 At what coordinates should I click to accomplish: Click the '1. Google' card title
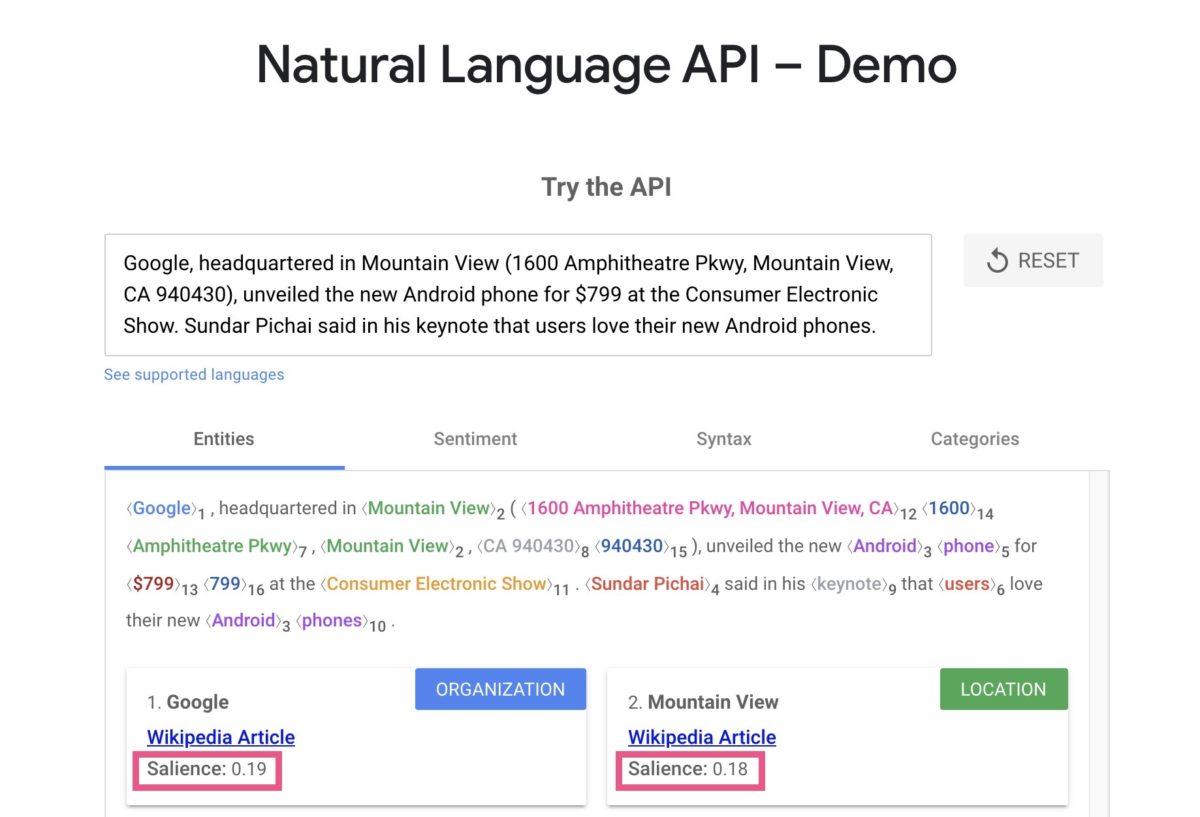point(188,702)
